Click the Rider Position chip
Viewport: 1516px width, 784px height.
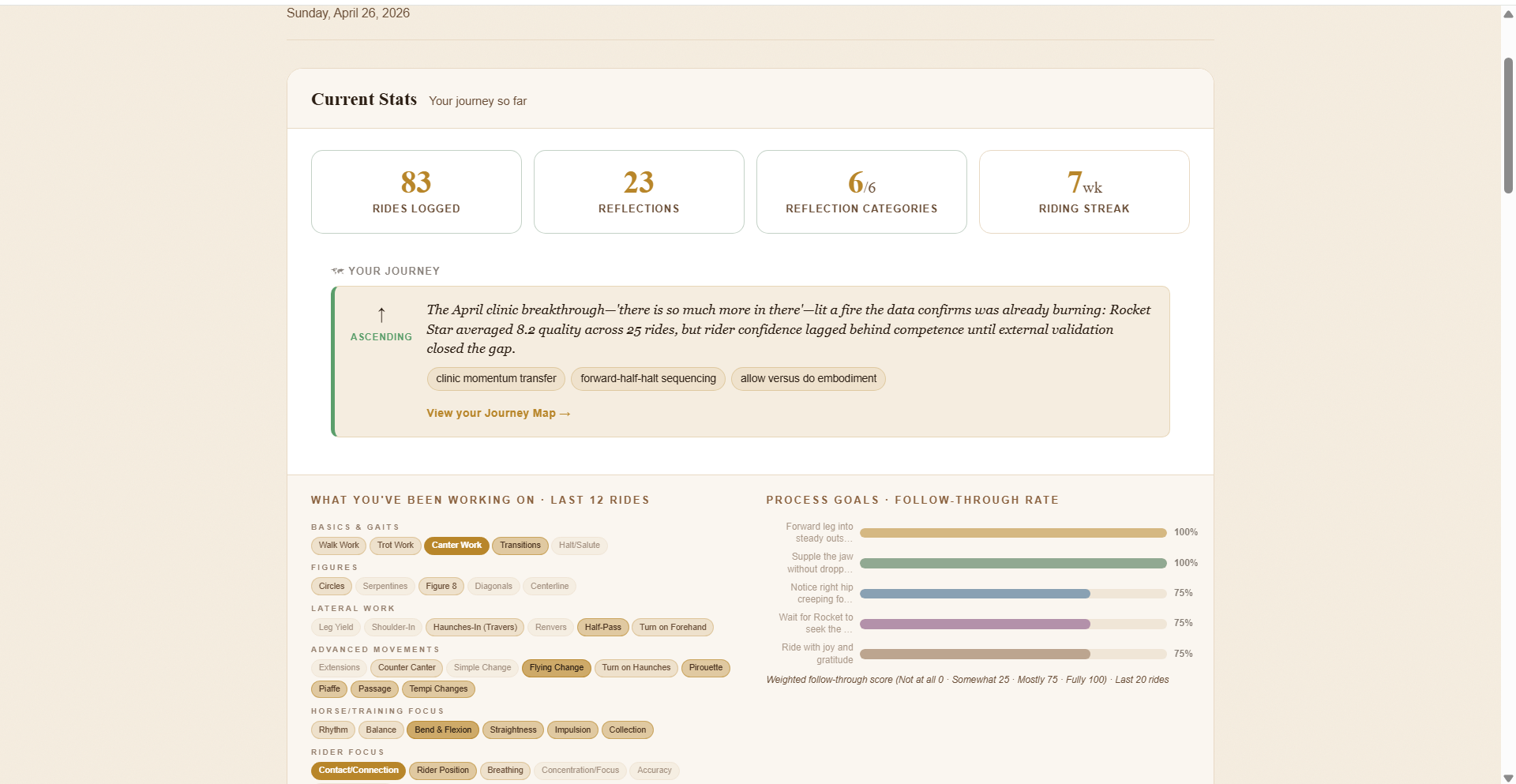click(443, 771)
